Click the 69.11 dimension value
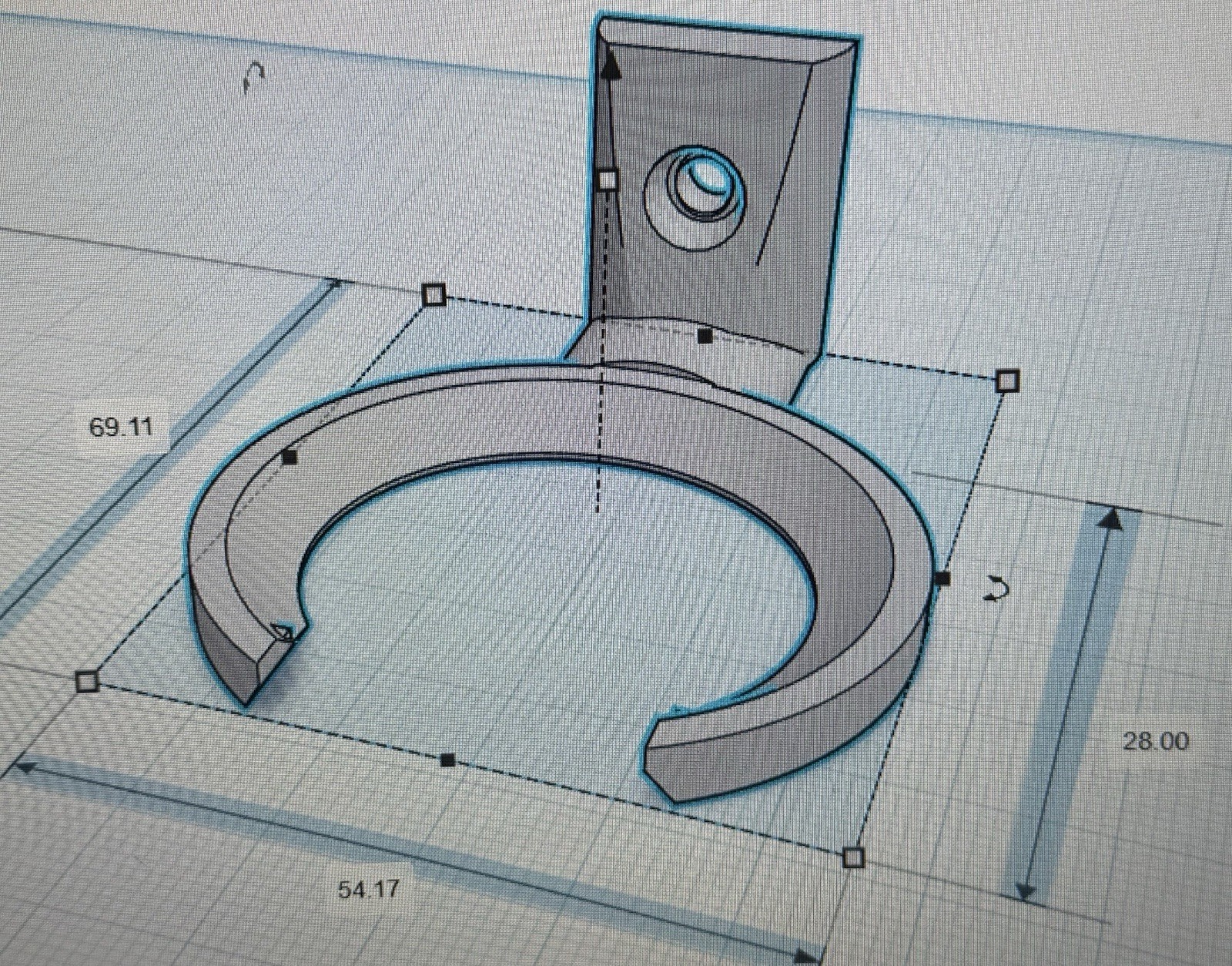The height and width of the screenshot is (966, 1232). [121, 426]
